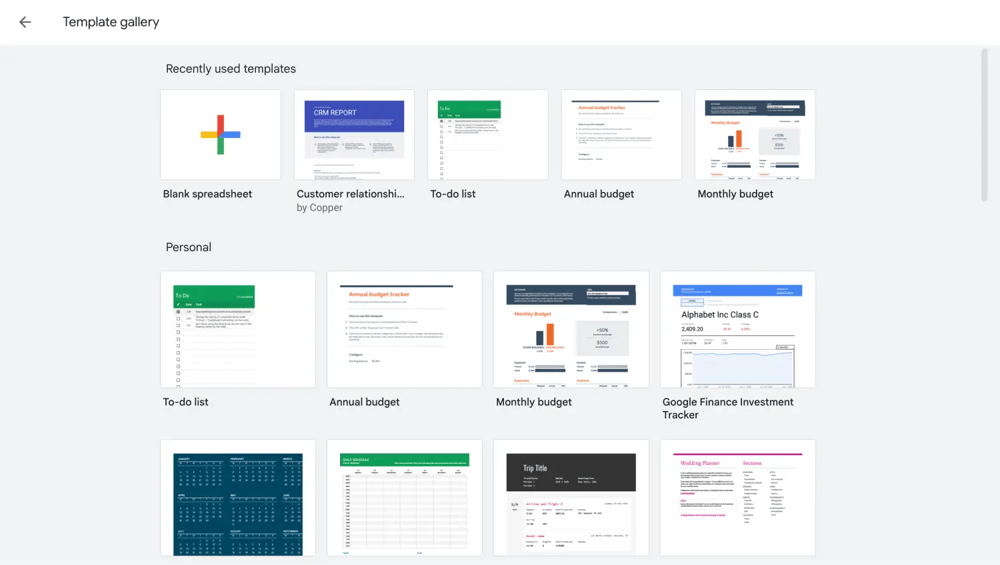The width and height of the screenshot is (1000, 565).
Task: Open Personal Monthly budget template thumbnail
Action: (571, 329)
